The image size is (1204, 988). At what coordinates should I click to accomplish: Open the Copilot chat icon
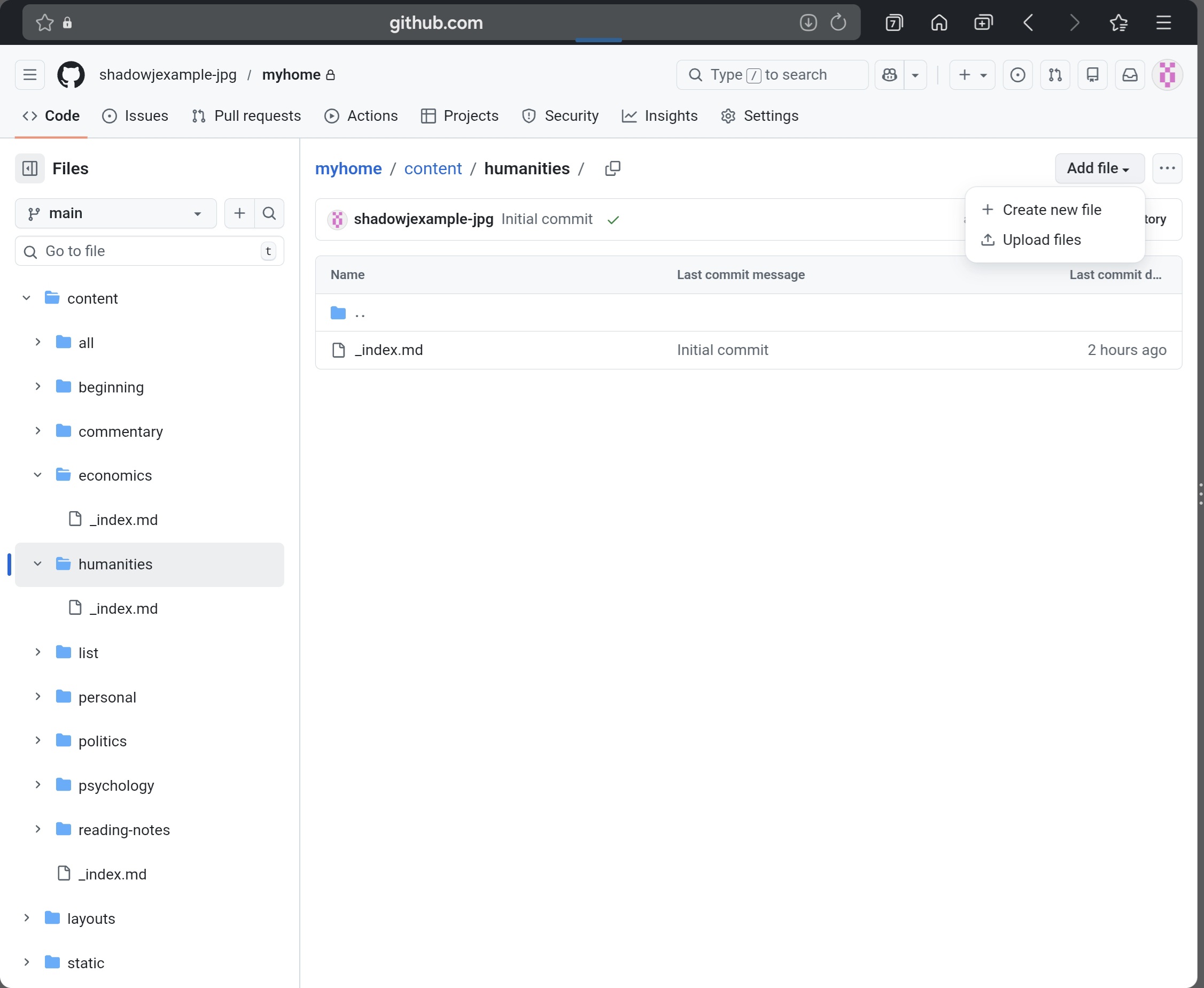pos(889,74)
